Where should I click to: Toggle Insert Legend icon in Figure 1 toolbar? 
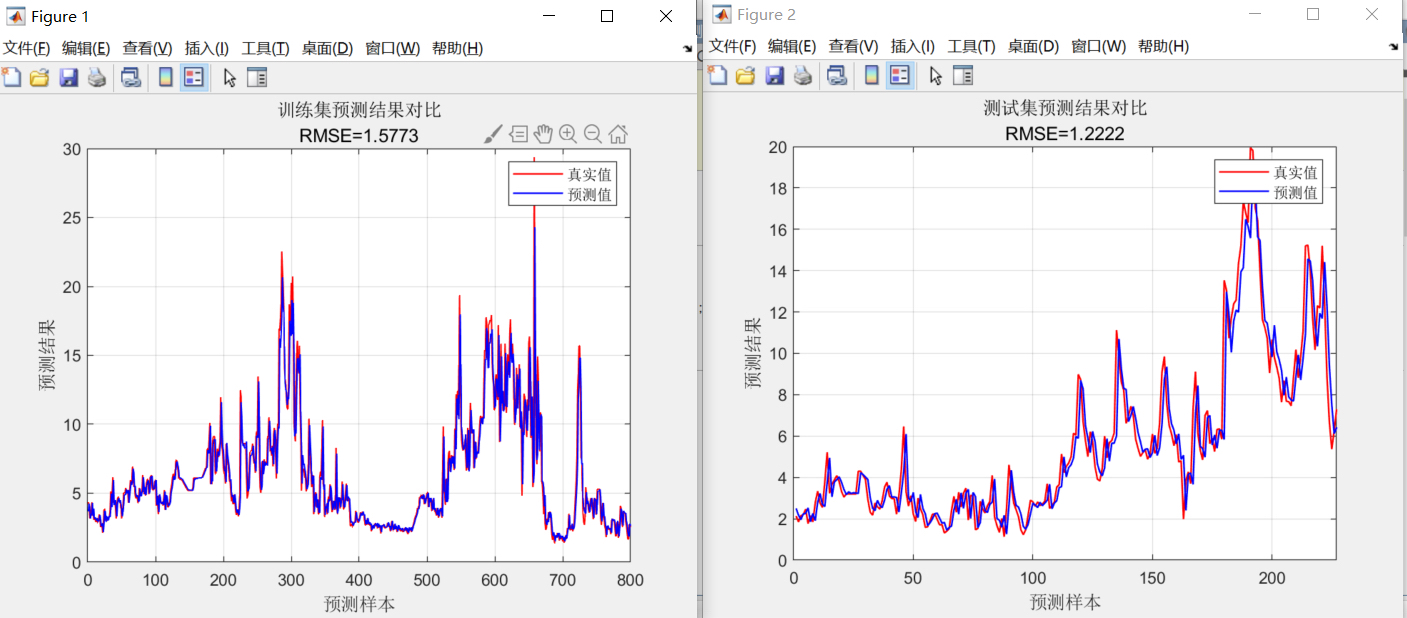(194, 77)
